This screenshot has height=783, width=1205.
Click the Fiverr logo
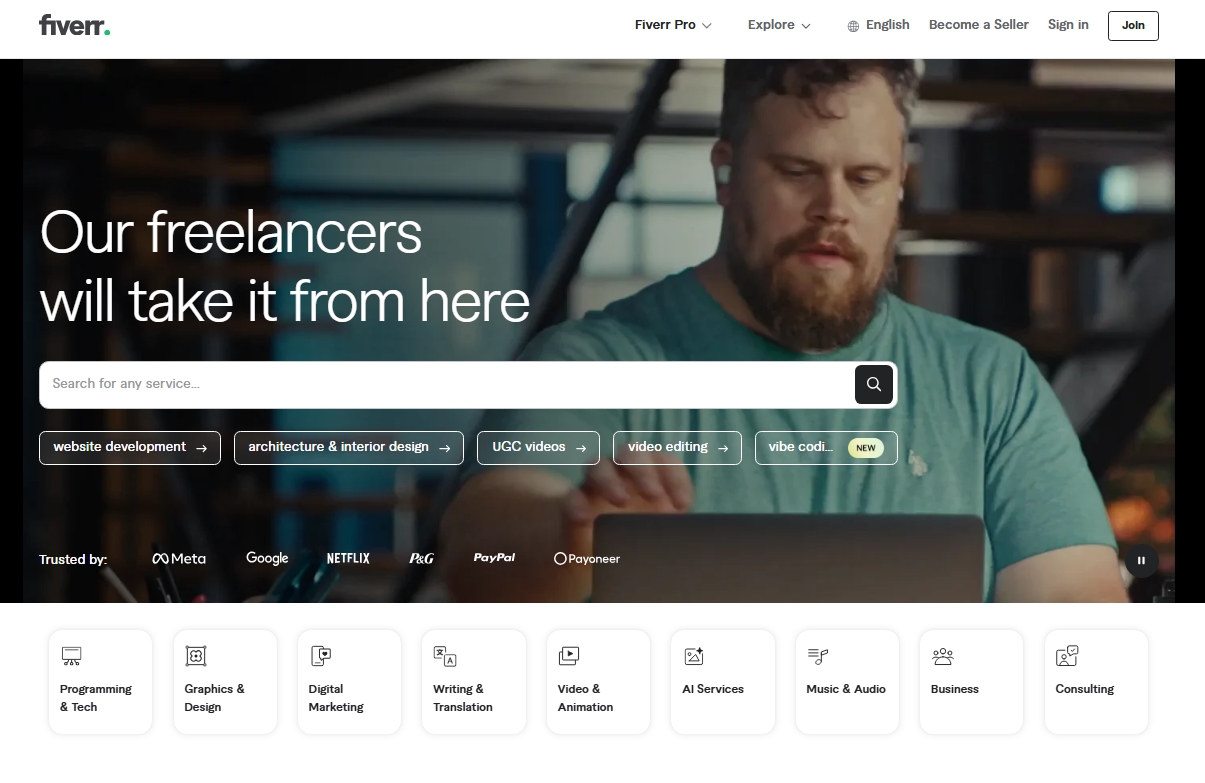pyautogui.click(x=74, y=25)
